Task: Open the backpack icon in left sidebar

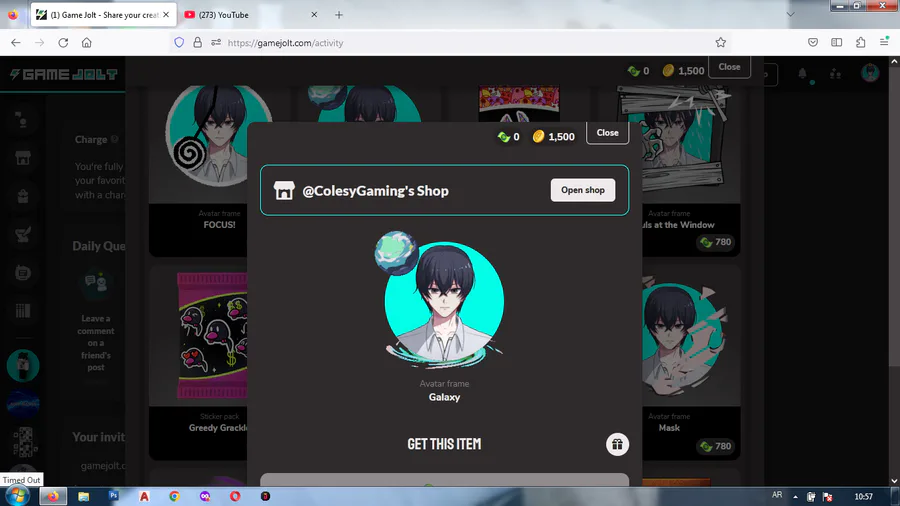Action: pyautogui.click(x=23, y=196)
